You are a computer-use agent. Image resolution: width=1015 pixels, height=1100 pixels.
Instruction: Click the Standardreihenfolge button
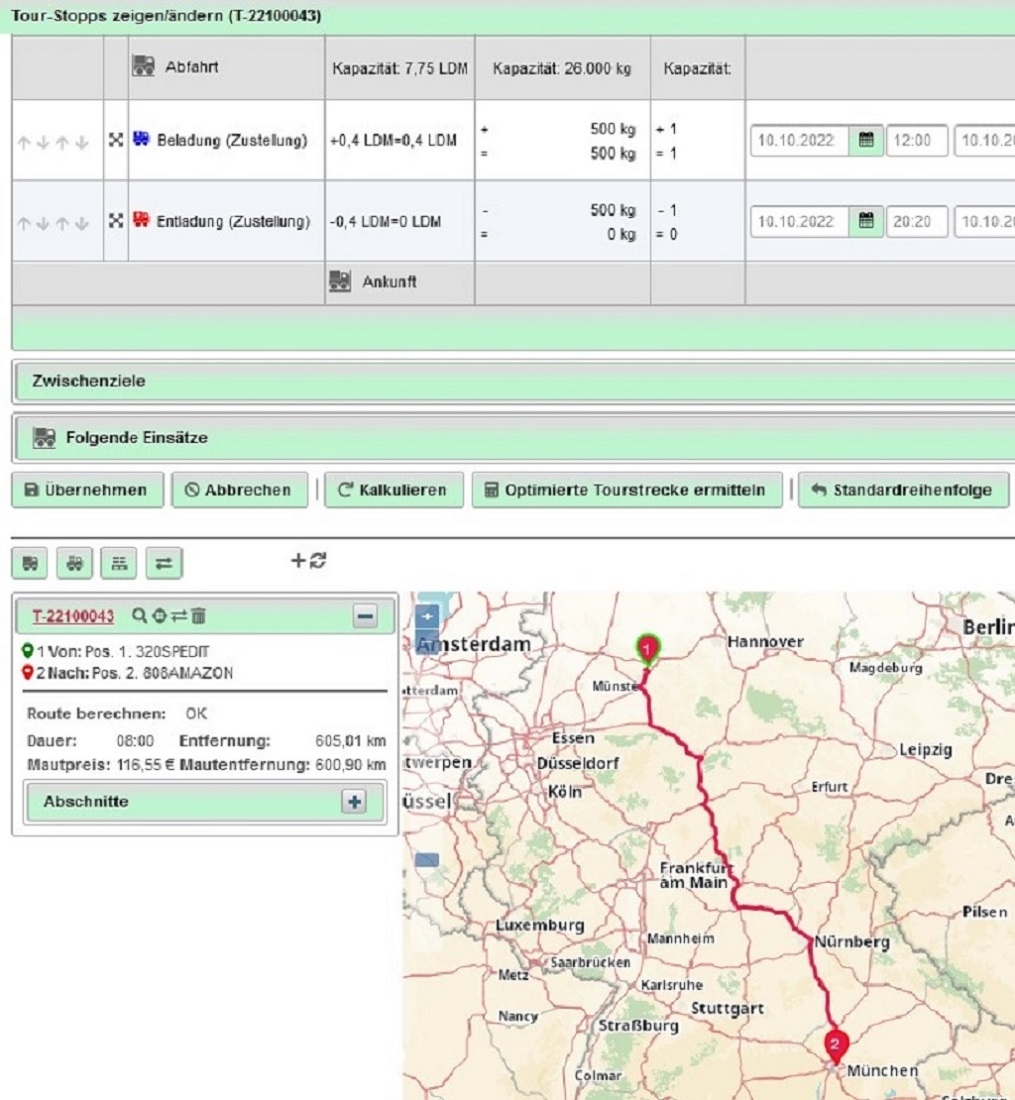[x=903, y=490]
